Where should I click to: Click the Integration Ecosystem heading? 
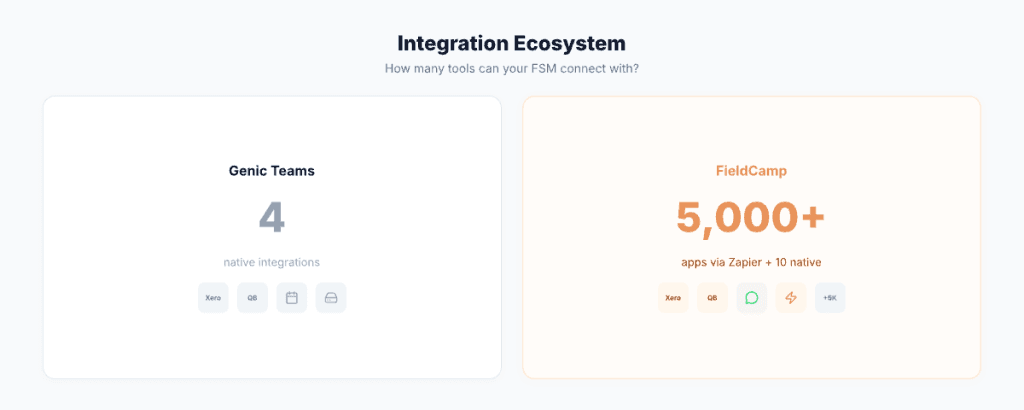click(x=511, y=43)
